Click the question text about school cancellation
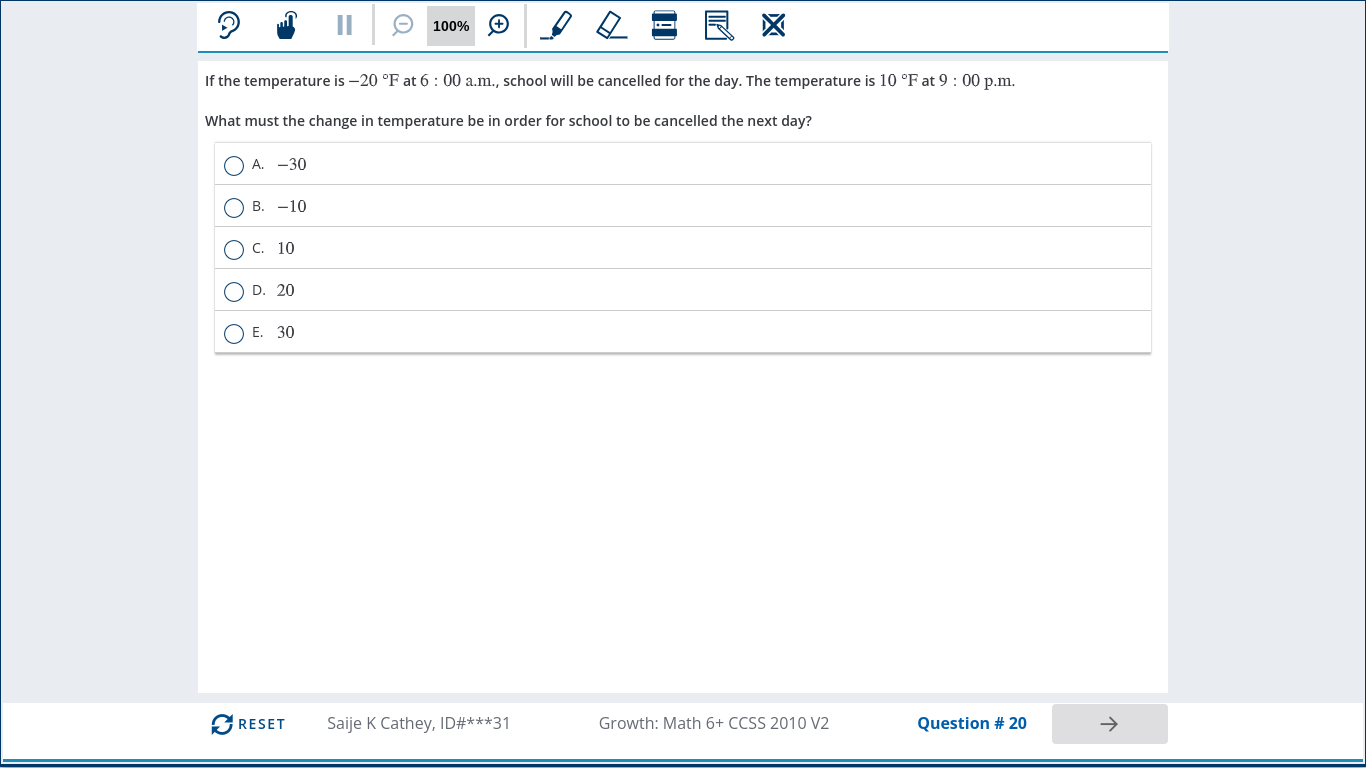This screenshot has height=768, width=1366. [x=610, y=81]
